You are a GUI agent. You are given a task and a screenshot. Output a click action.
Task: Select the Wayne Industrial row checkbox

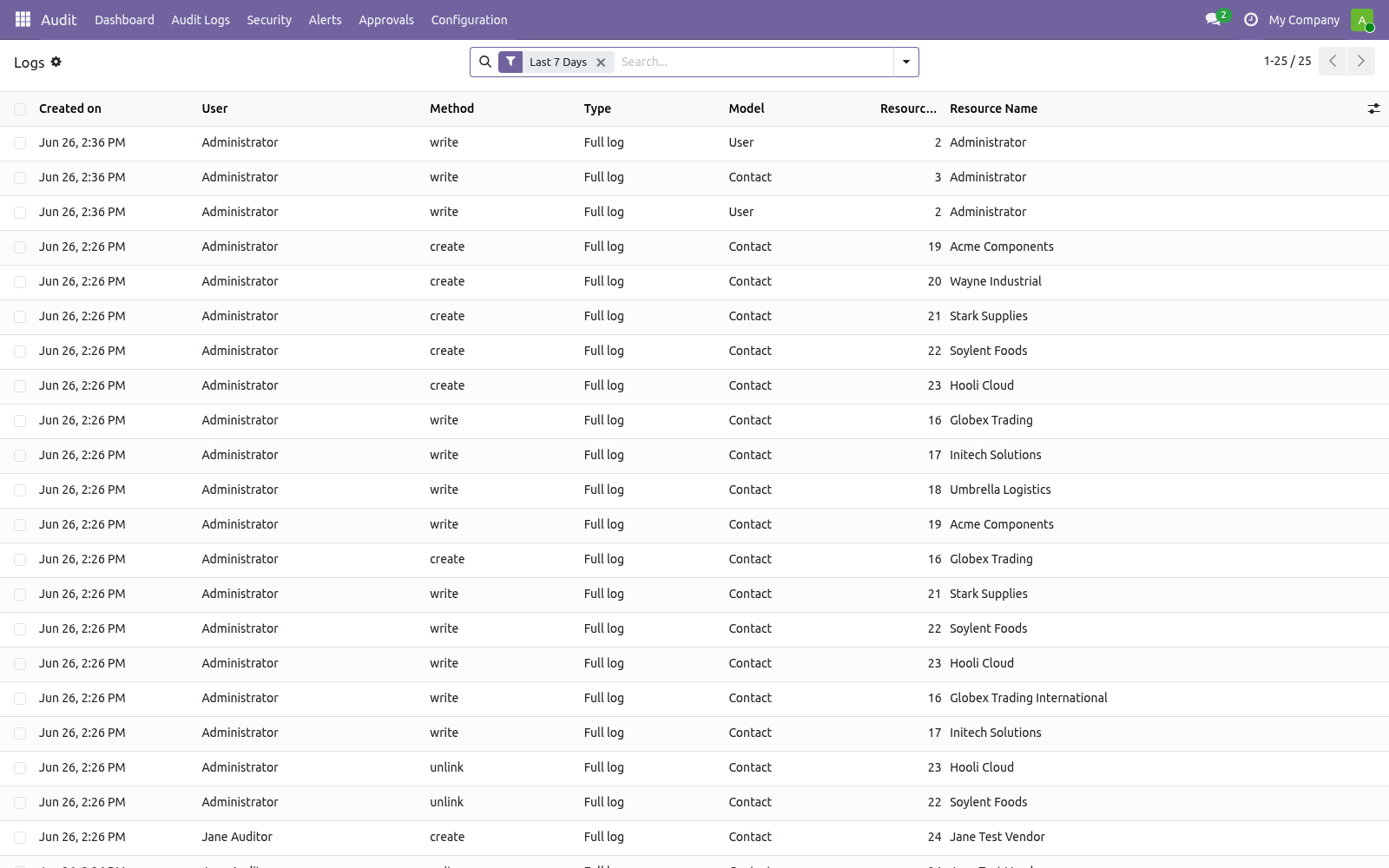click(x=20, y=281)
